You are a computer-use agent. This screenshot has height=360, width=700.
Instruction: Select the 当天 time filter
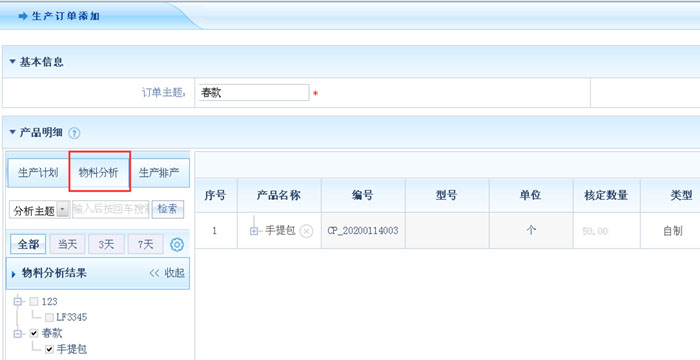pyautogui.click(x=67, y=244)
